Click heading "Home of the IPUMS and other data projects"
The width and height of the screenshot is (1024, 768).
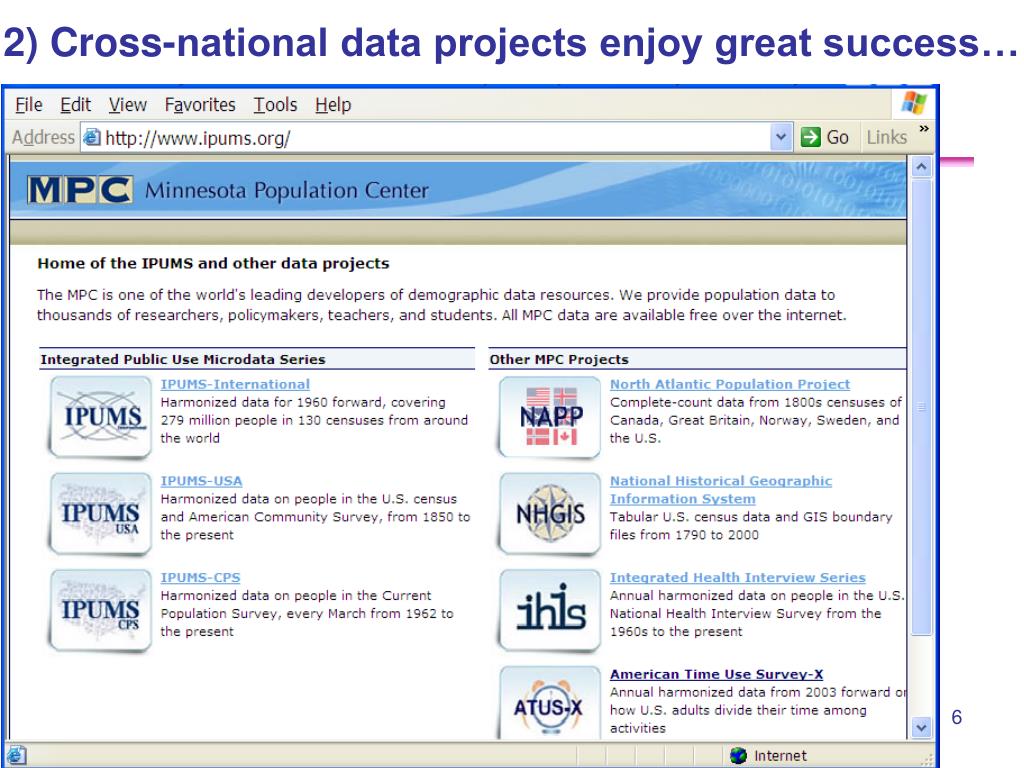point(213,263)
